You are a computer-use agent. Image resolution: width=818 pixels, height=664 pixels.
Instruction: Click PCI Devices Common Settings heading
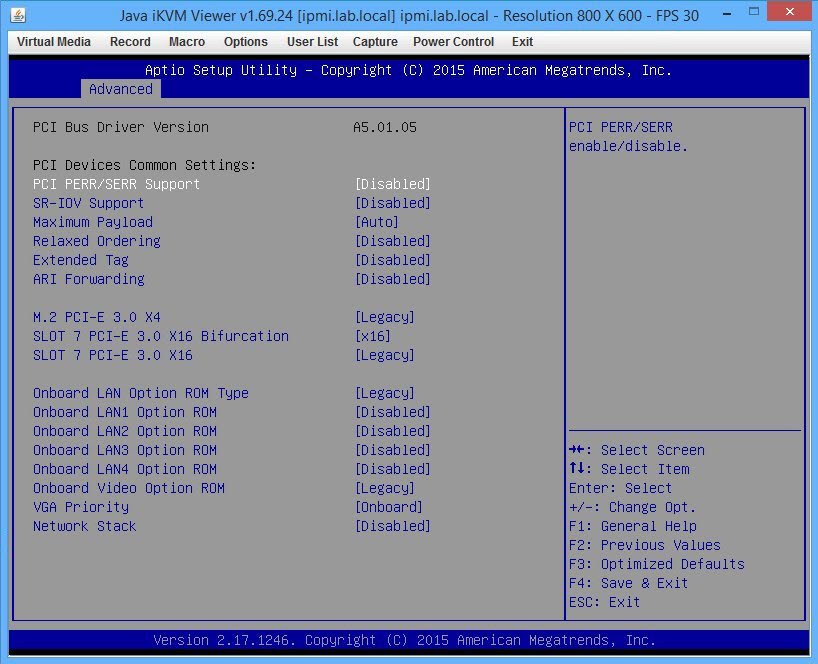[145, 165]
